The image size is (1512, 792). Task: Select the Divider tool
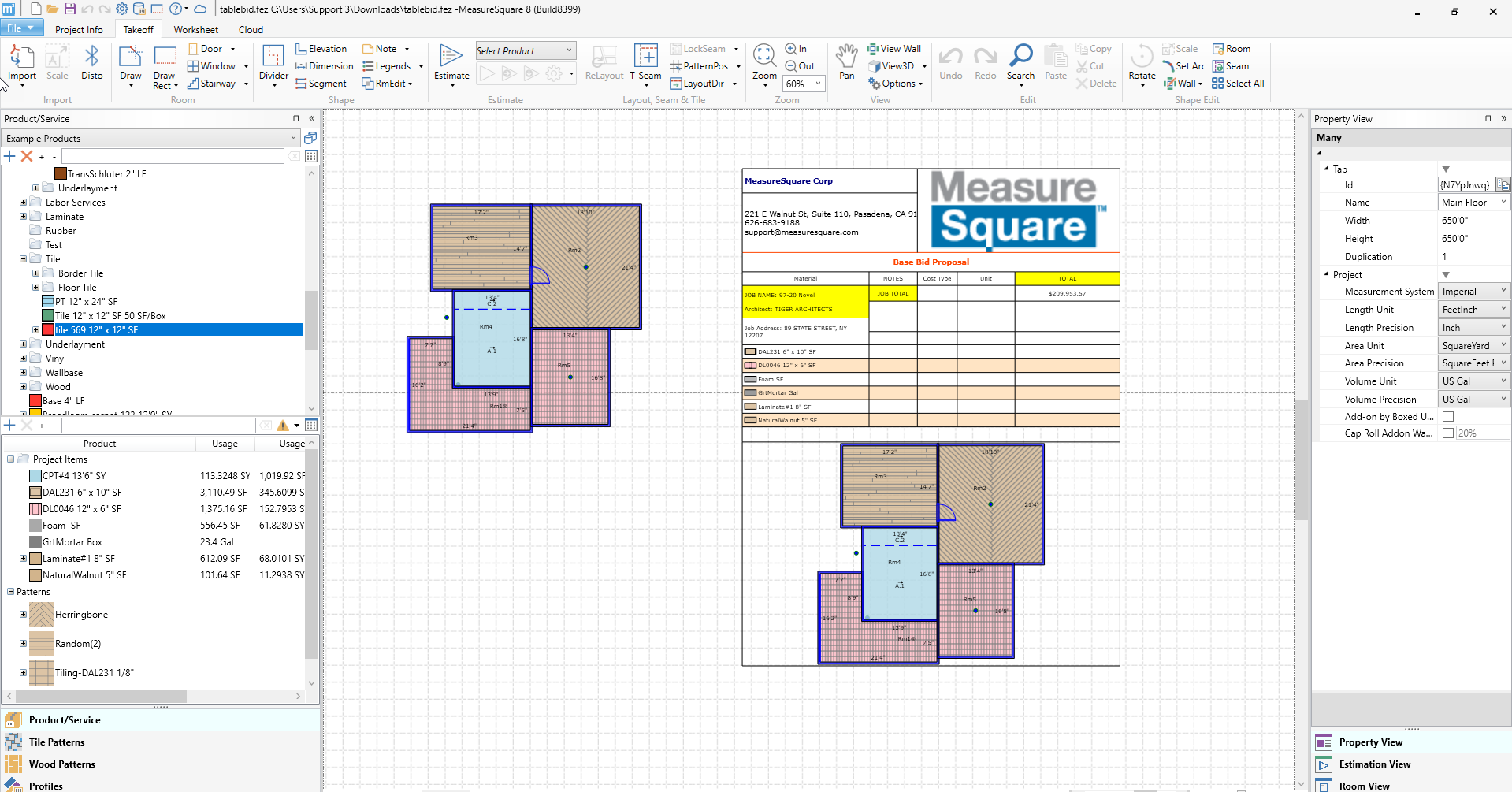(273, 63)
